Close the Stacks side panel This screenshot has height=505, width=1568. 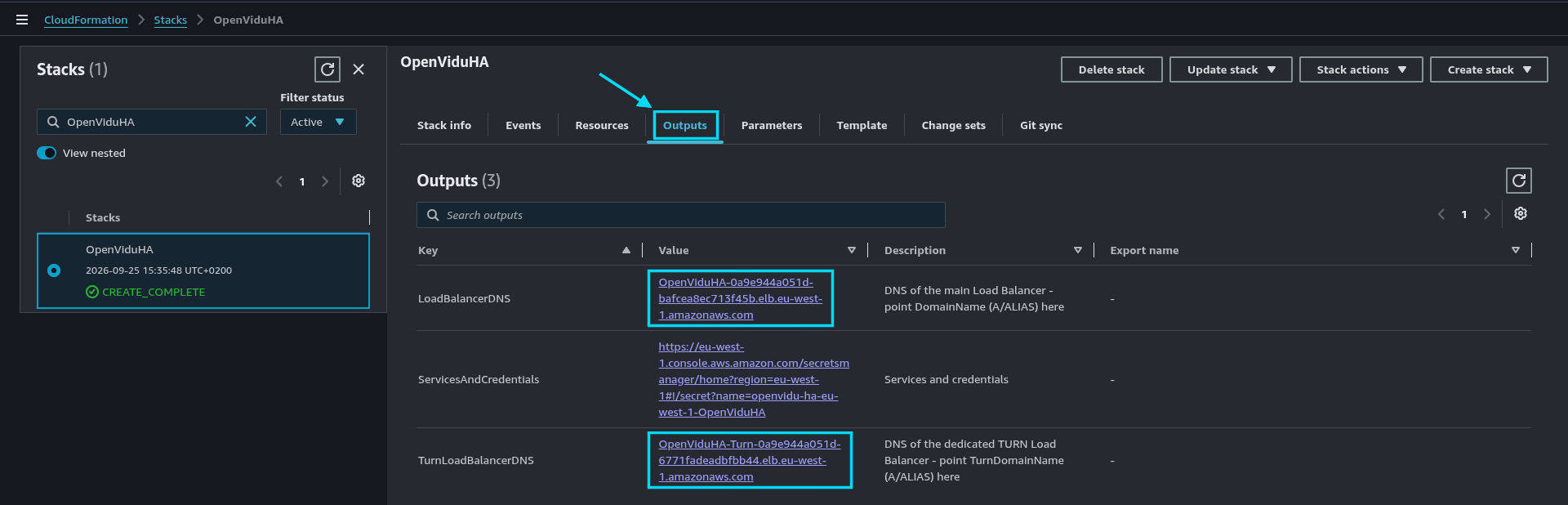coord(359,69)
